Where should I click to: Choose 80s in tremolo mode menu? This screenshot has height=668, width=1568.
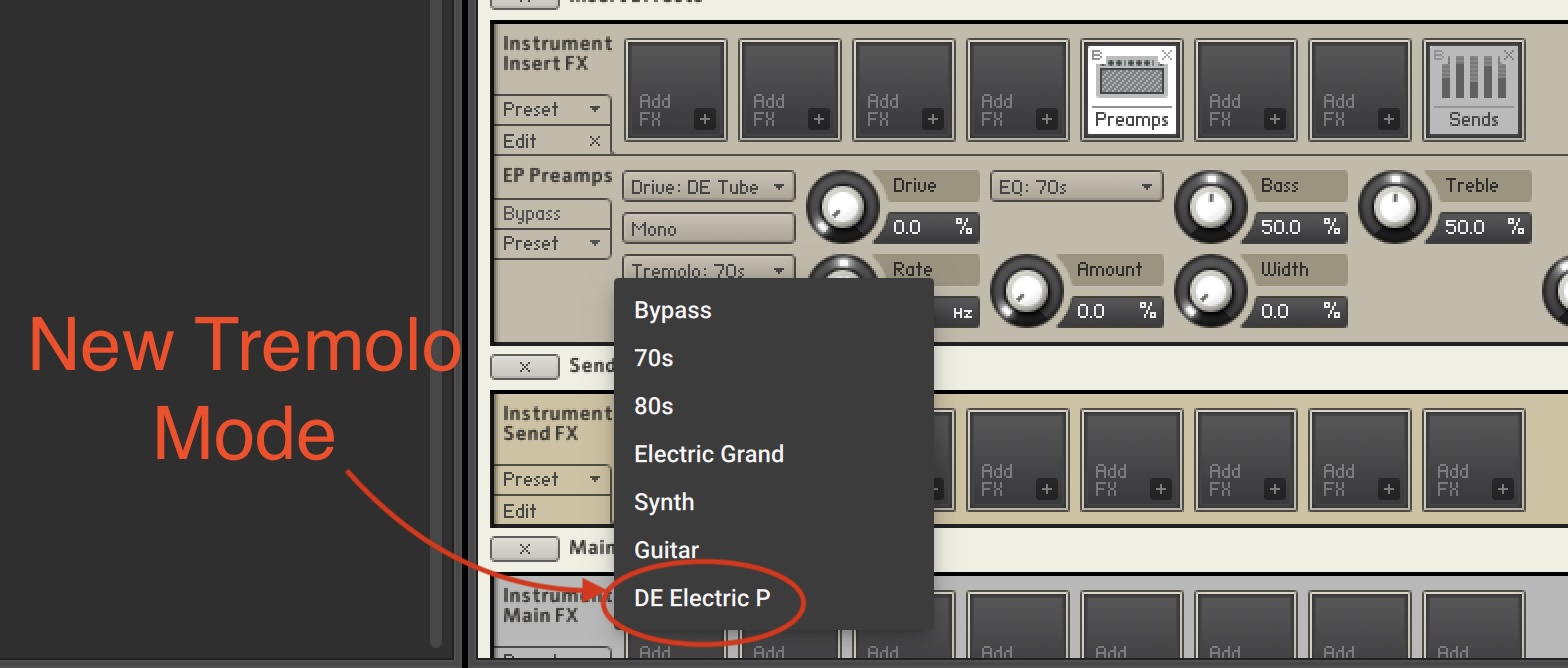773,406
